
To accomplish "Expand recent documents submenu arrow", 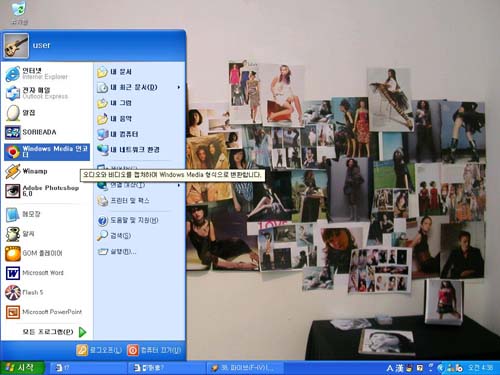I will click(179, 87).
